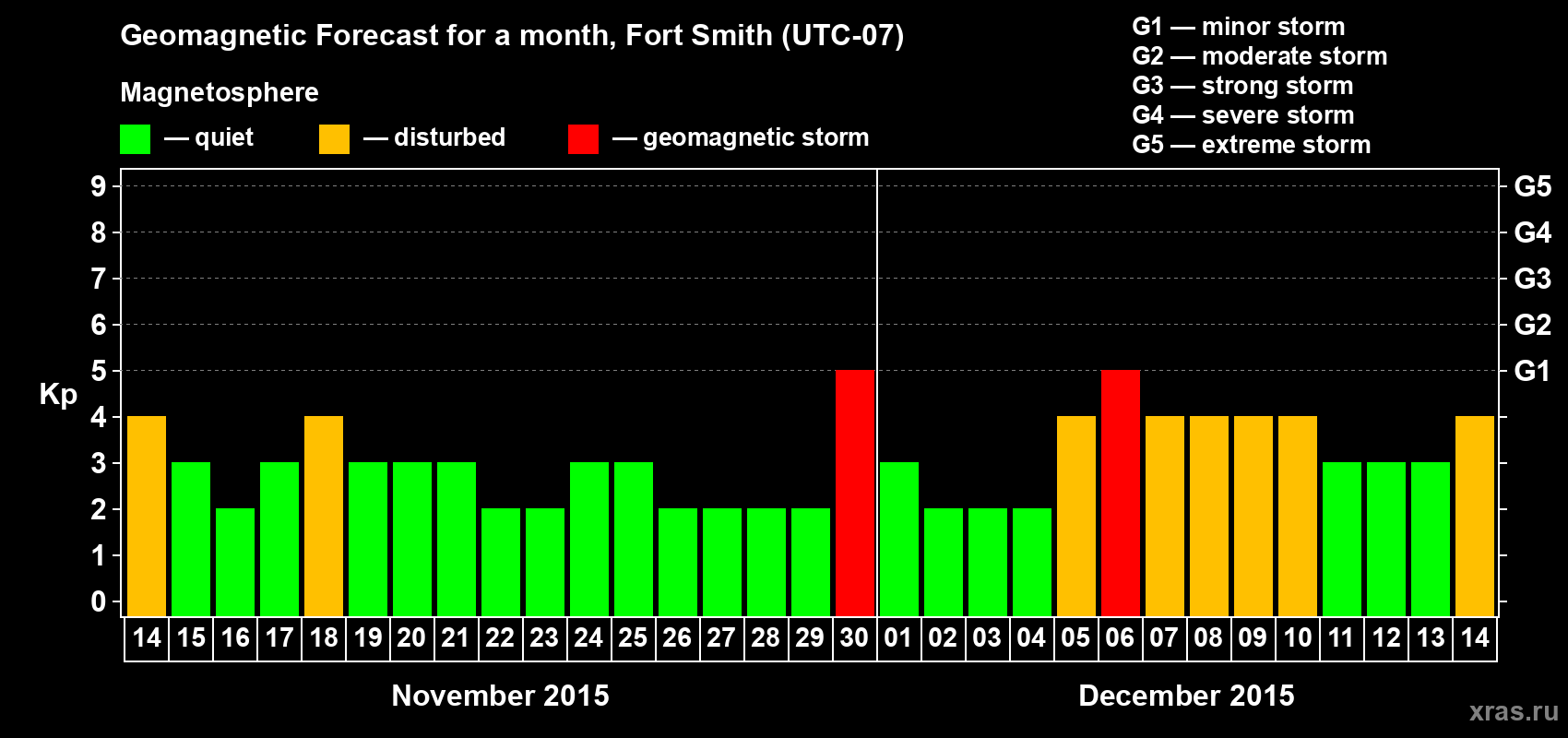The height and width of the screenshot is (738, 1568).
Task: Click the date label 10 on the axis
Action: coord(1298,637)
